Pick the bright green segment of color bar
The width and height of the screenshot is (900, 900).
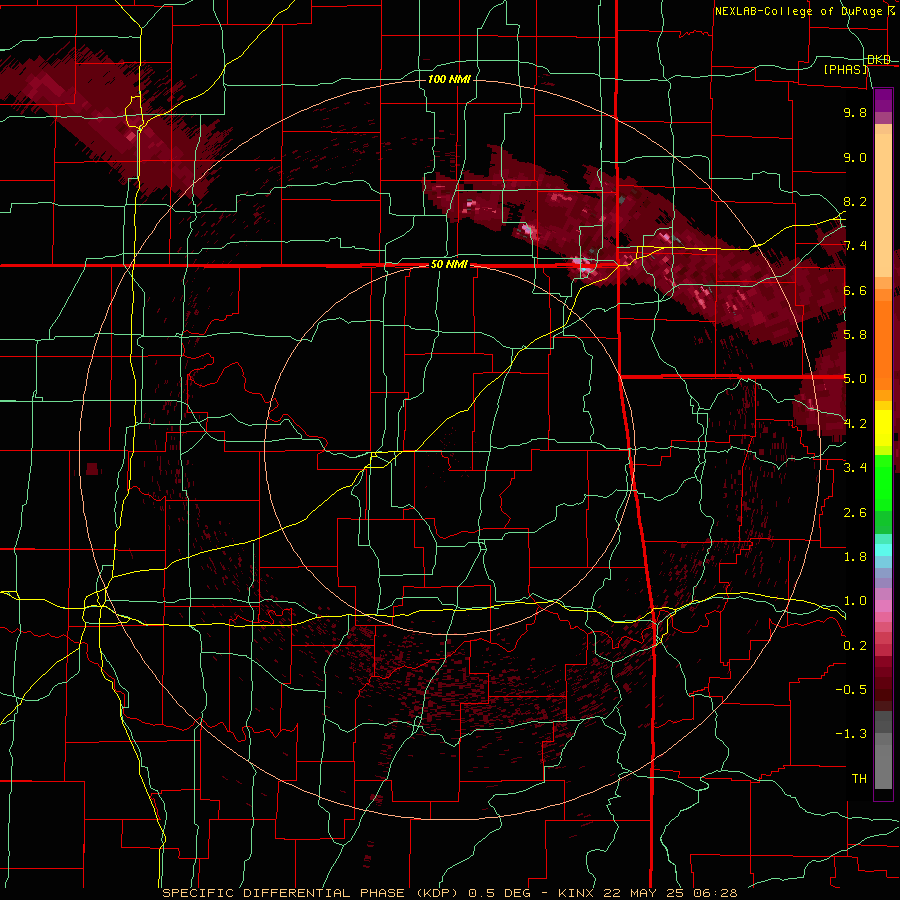tap(883, 482)
